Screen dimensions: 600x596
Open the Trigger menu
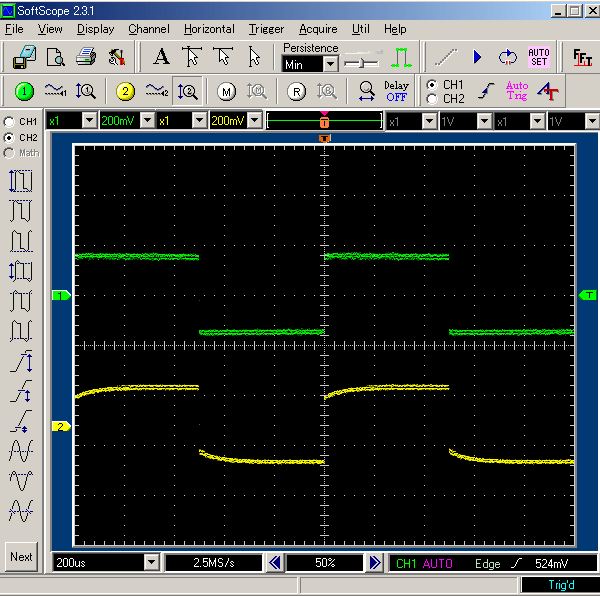point(266,29)
